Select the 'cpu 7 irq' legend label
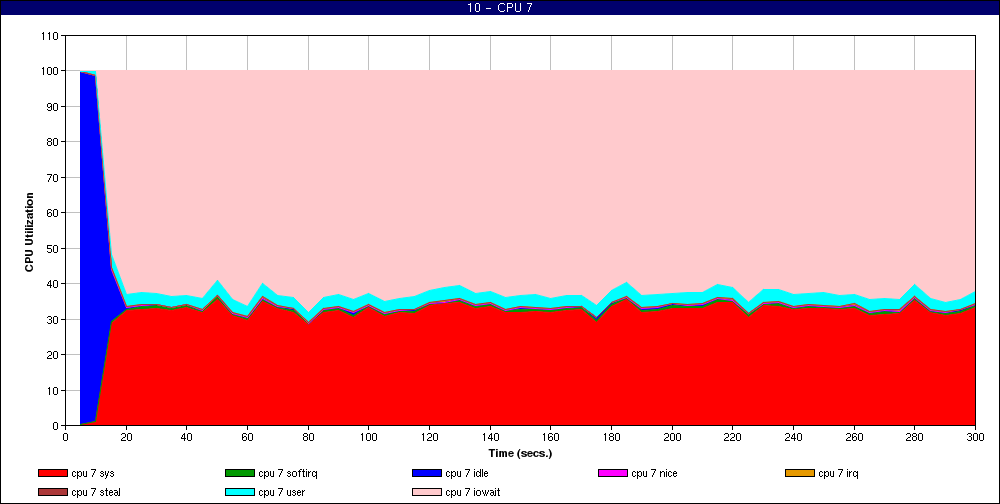The width and height of the screenshot is (1000, 504). 839,473
